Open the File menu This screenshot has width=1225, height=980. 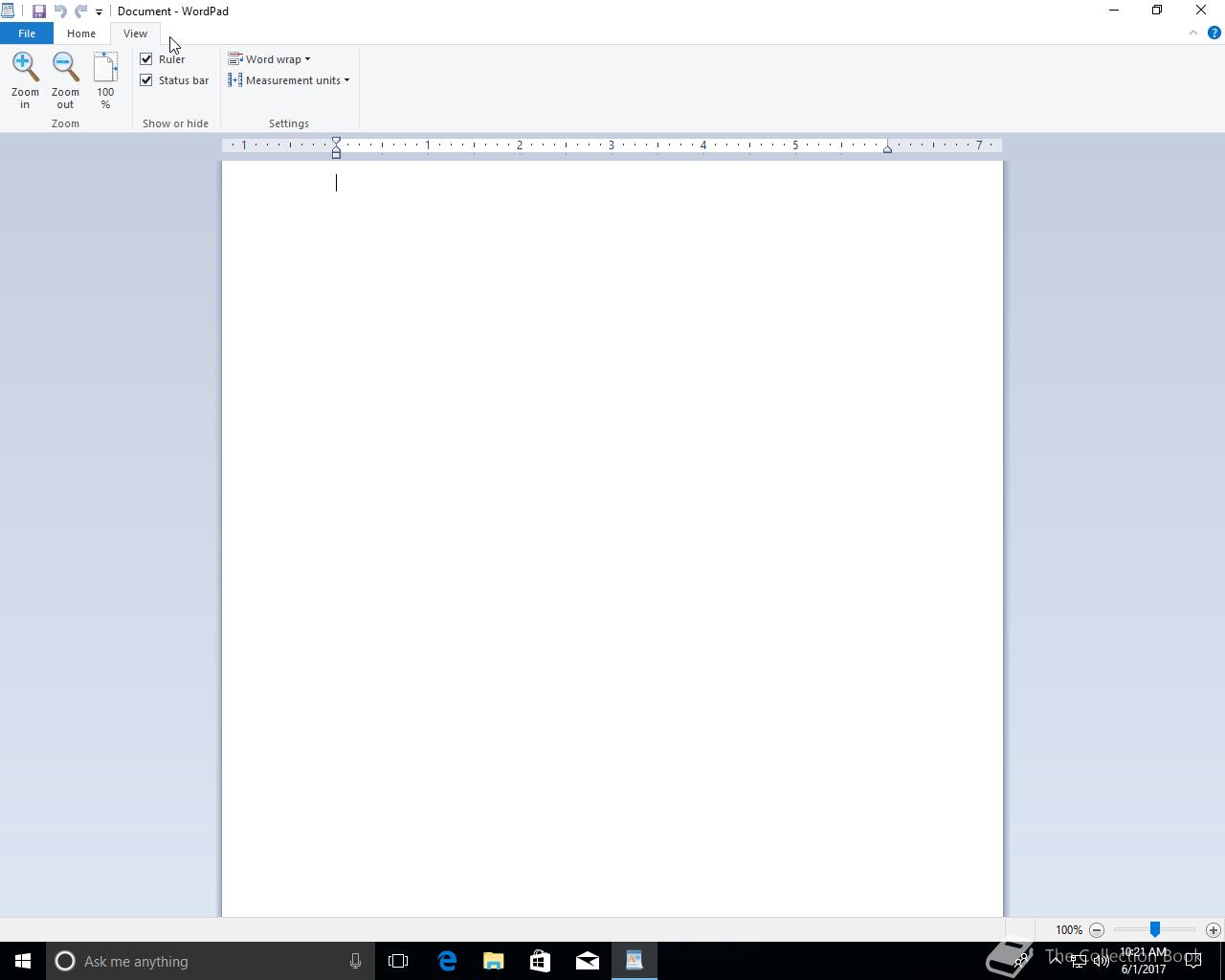tap(27, 33)
